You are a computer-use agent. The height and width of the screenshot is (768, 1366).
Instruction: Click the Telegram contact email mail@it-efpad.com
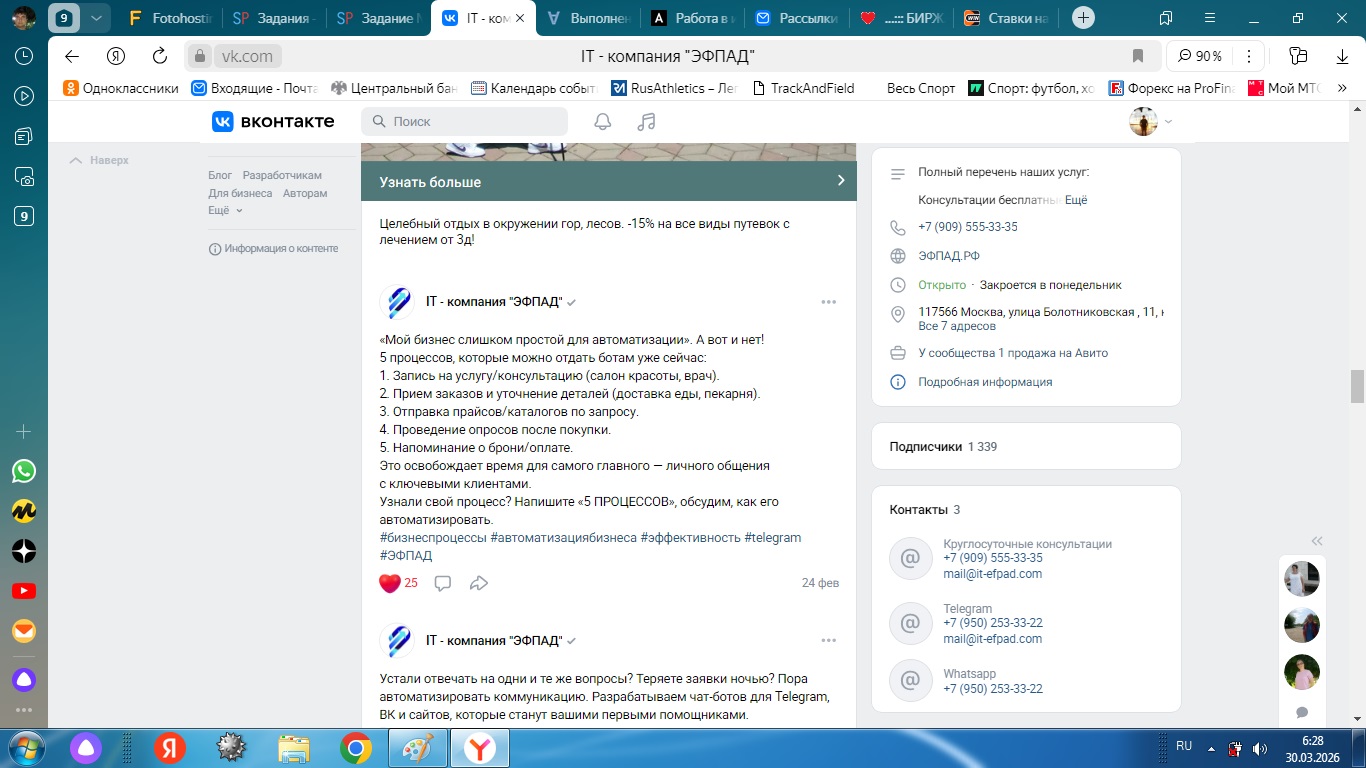pos(992,639)
